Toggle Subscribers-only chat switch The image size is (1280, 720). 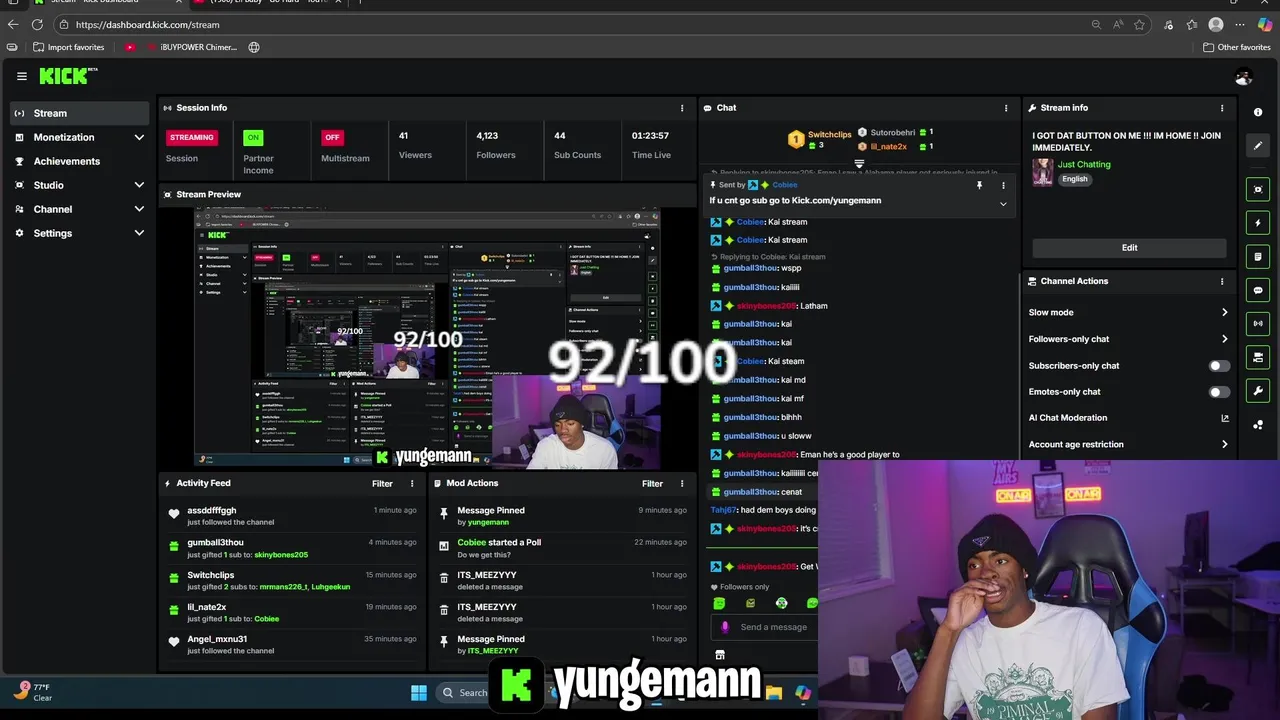(1219, 366)
